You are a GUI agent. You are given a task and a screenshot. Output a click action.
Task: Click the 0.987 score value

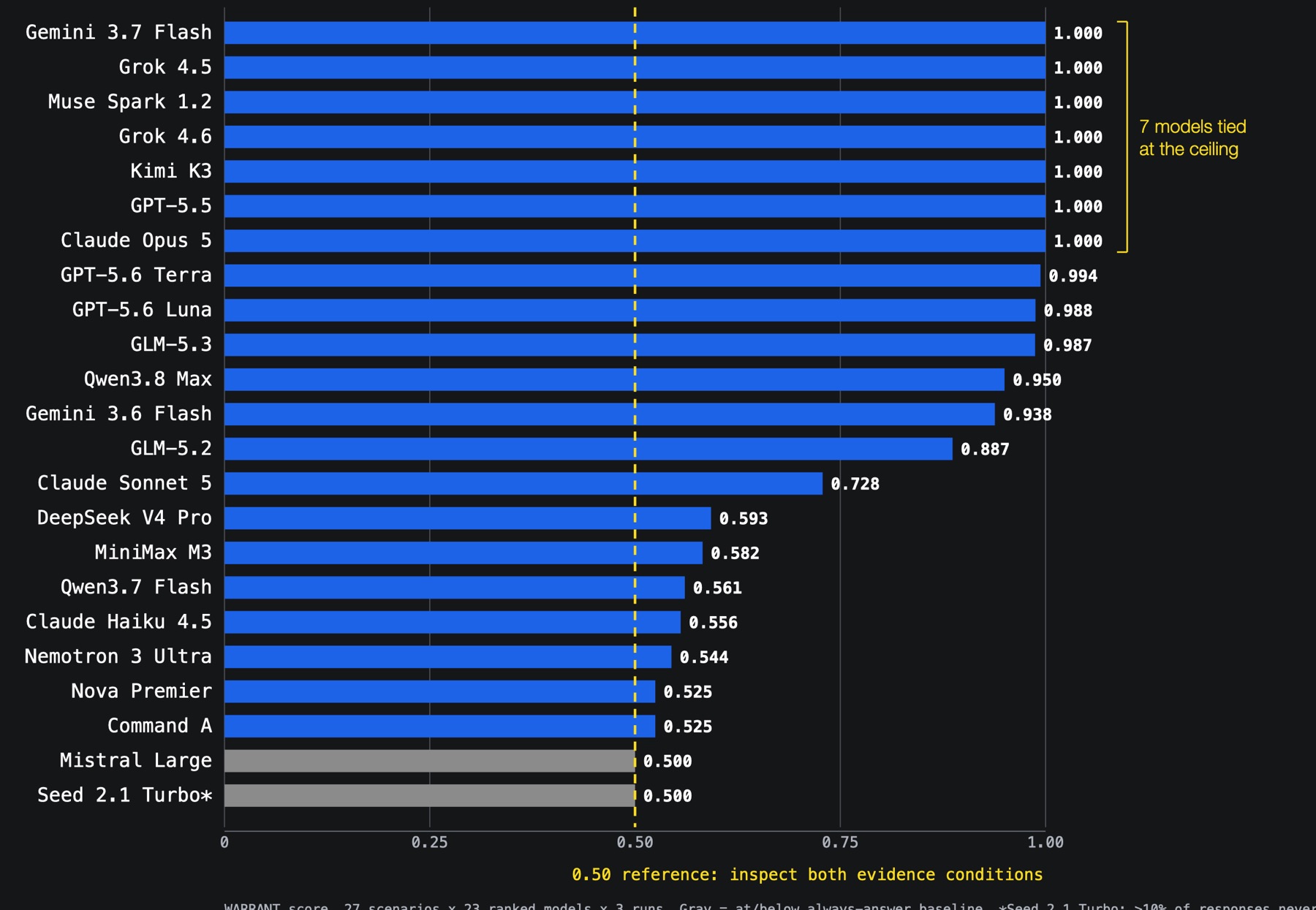click(x=1067, y=346)
